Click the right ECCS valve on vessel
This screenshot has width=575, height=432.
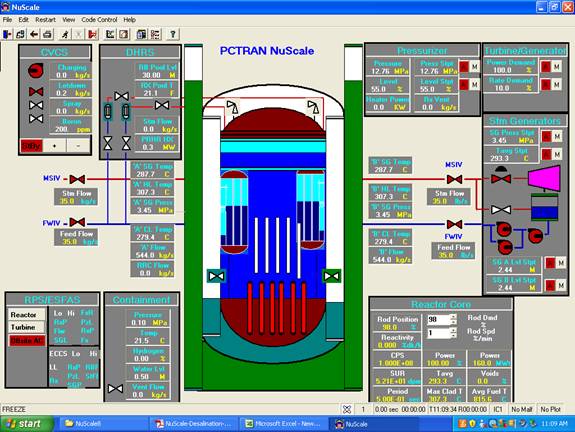332,276
